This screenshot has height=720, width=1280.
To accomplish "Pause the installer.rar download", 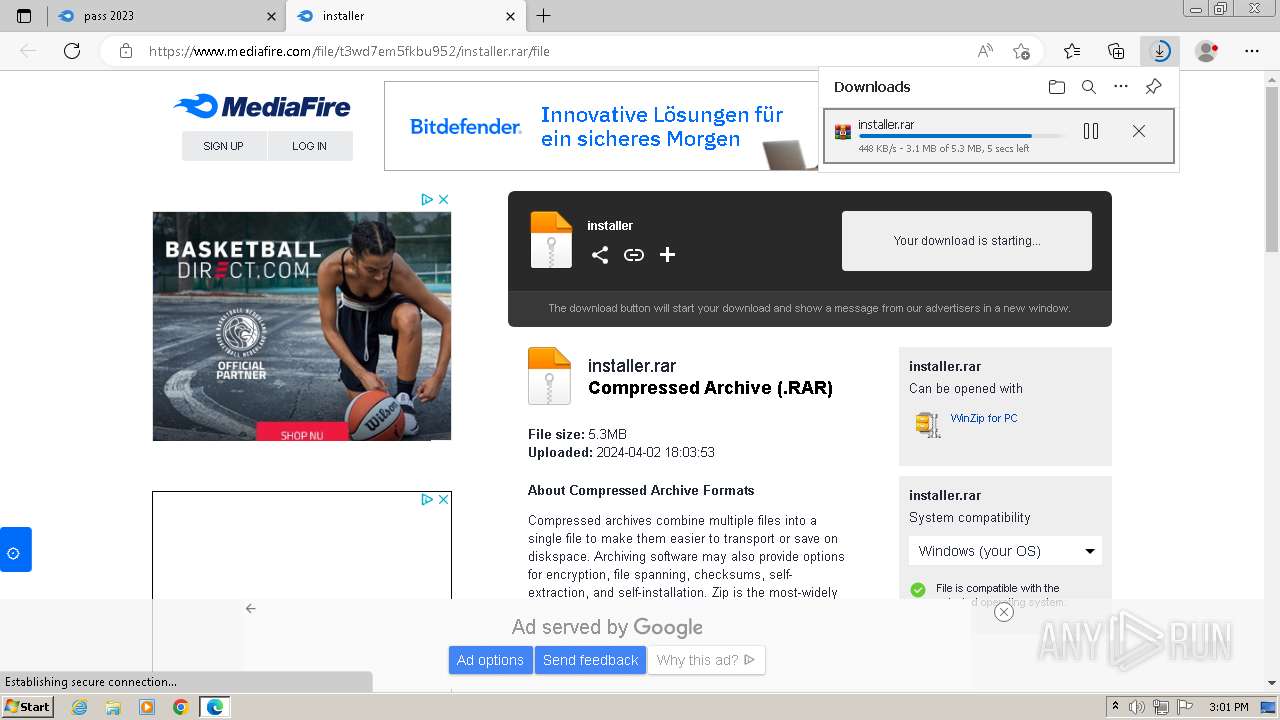I will click(1091, 131).
